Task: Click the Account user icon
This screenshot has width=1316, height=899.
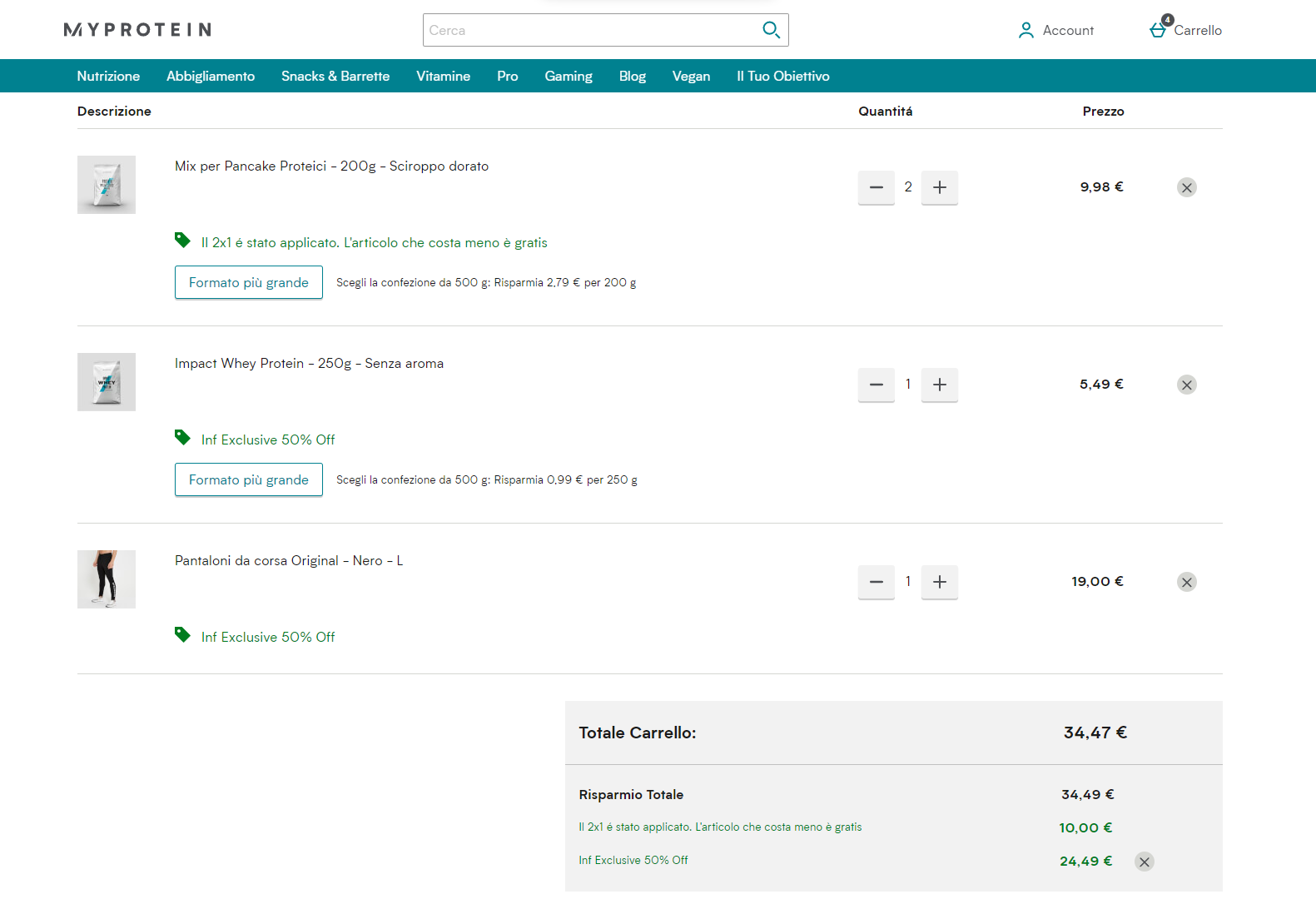Action: pyautogui.click(x=1025, y=30)
